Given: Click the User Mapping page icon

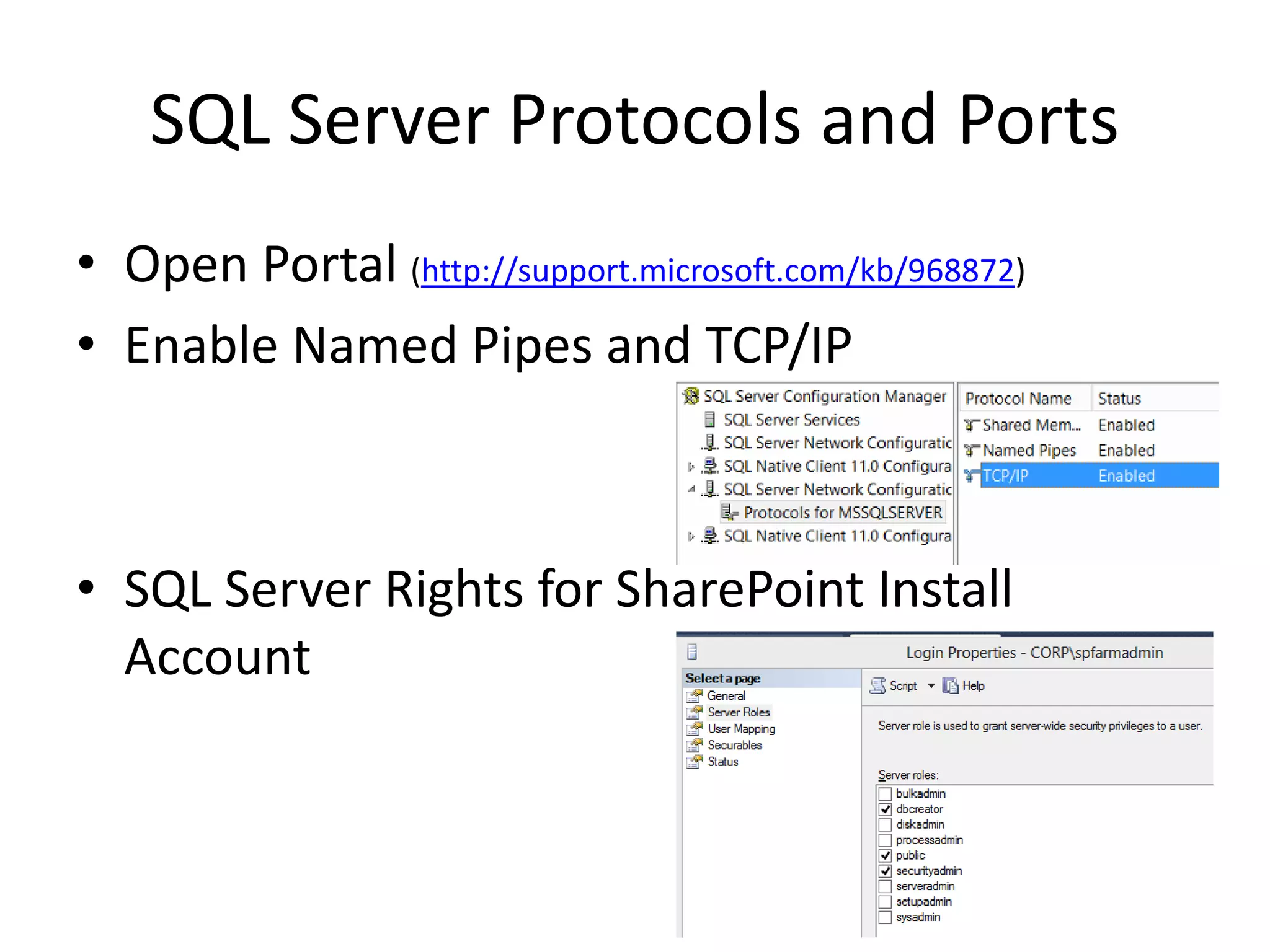Looking at the screenshot, I should click(x=695, y=729).
